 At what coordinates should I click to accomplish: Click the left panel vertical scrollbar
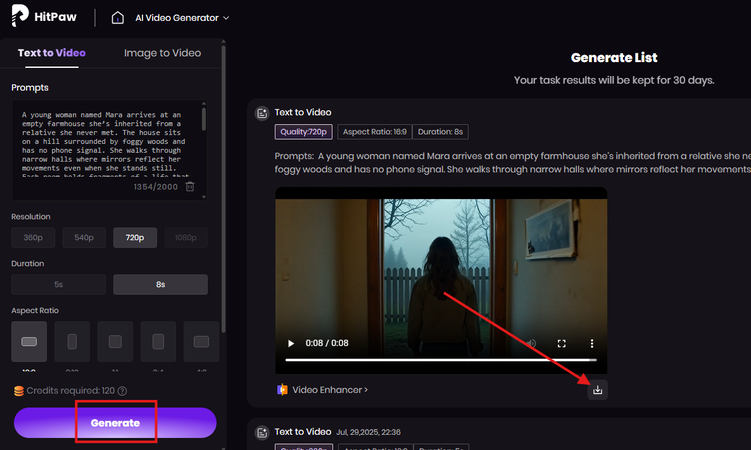point(223,187)
